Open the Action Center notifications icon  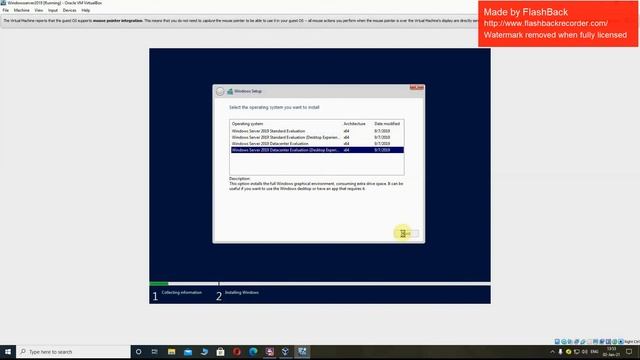coord(629,352)
